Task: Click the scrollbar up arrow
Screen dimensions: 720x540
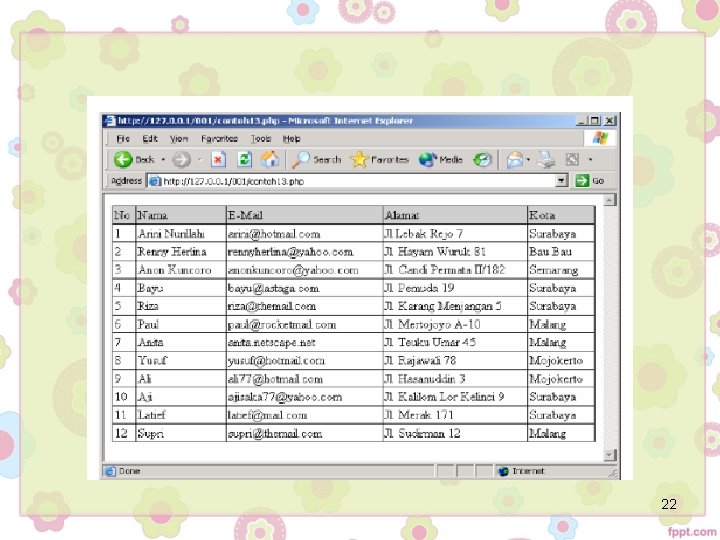Action: (609, 200)
